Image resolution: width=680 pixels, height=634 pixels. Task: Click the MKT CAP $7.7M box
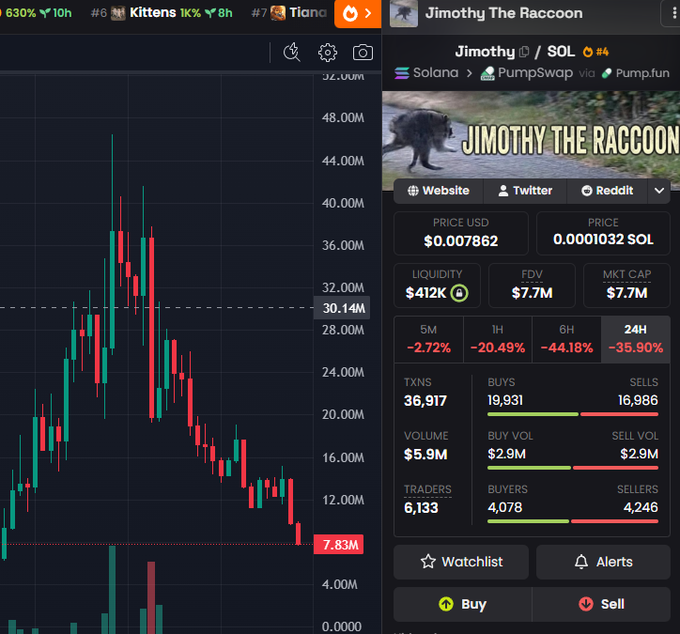click(627, 285)
